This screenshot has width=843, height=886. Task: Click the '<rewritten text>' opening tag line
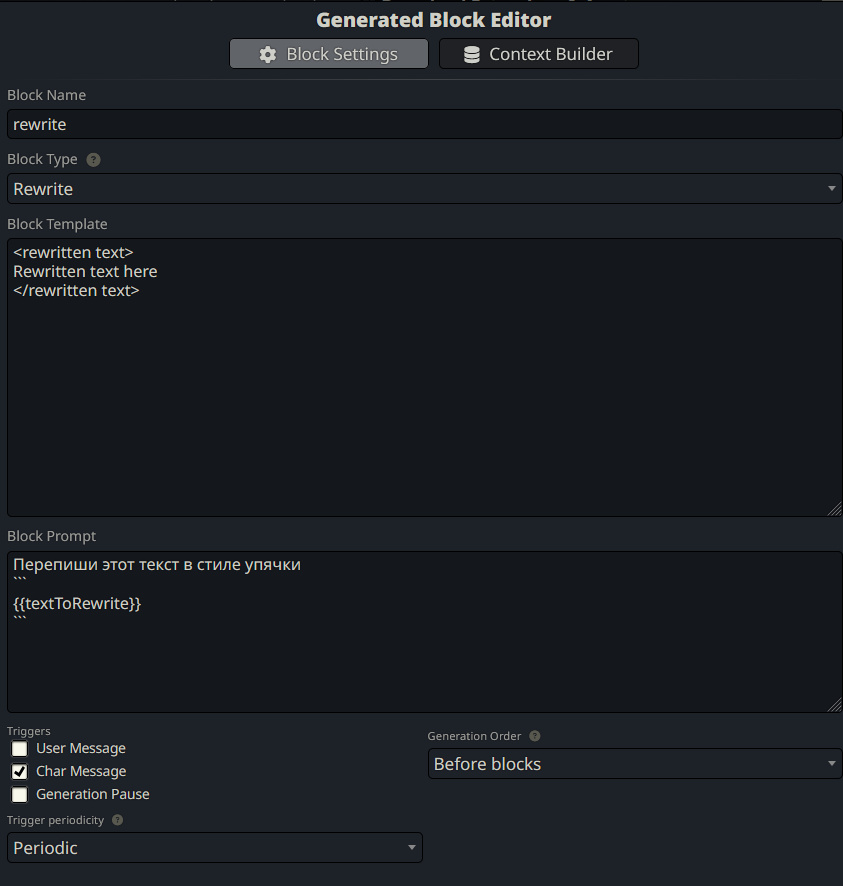pyautogui.click(x=73, y=252)
